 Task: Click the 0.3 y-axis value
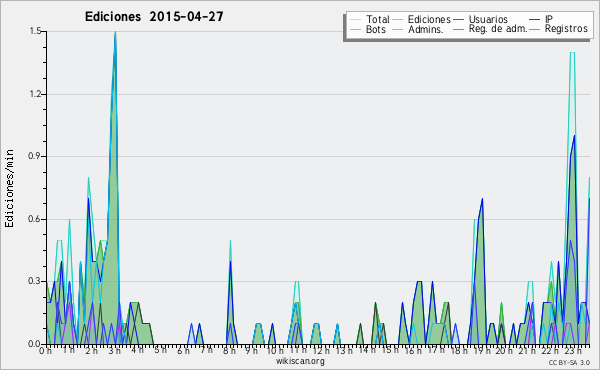pyautogui.click(x=35, y=281)
